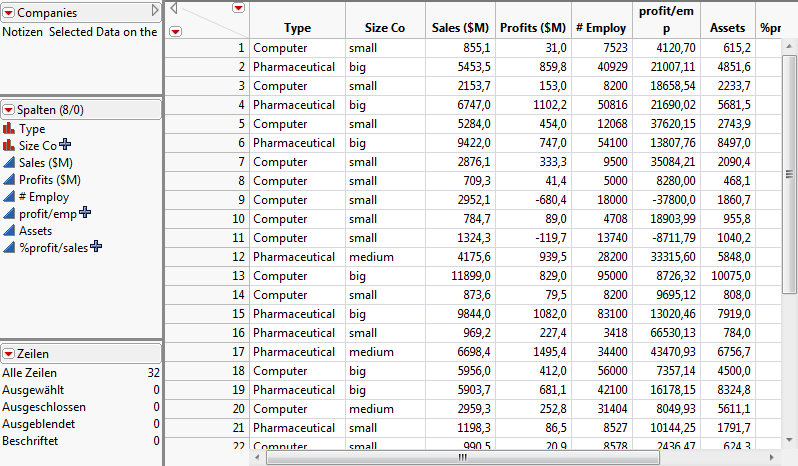Click the continuous icon beside # Employ
The height and width of the screenshot is (466, 798).
[x=9, y=197]
